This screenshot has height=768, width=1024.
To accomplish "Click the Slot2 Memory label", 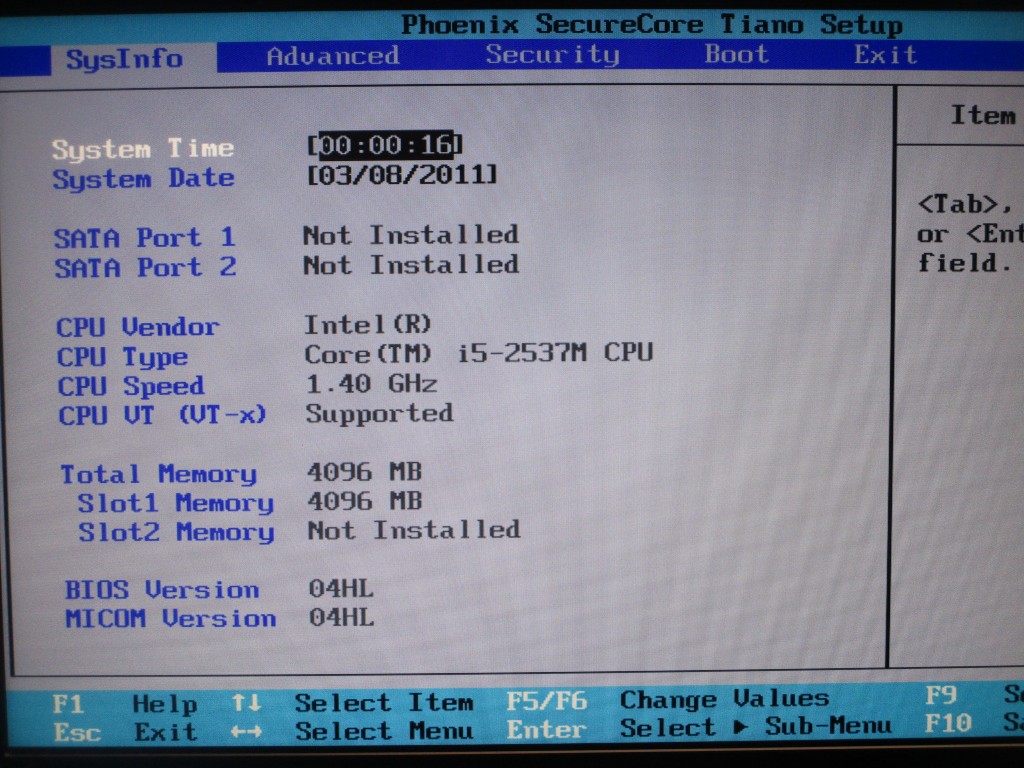I will pyautogui.click(x=176, y=532).
